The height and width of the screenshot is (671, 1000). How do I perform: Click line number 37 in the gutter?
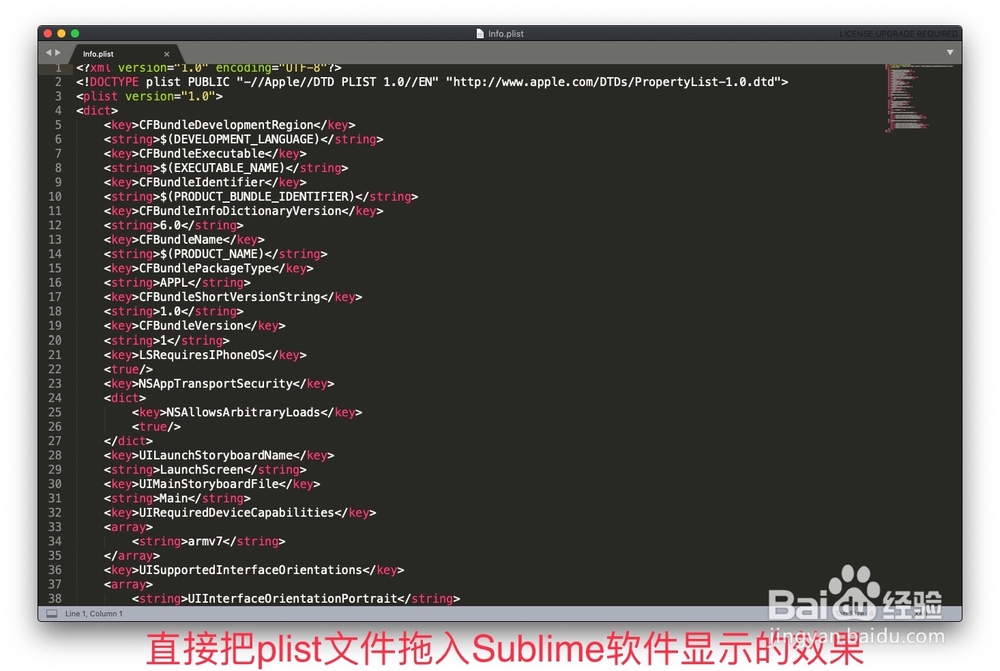55,584
